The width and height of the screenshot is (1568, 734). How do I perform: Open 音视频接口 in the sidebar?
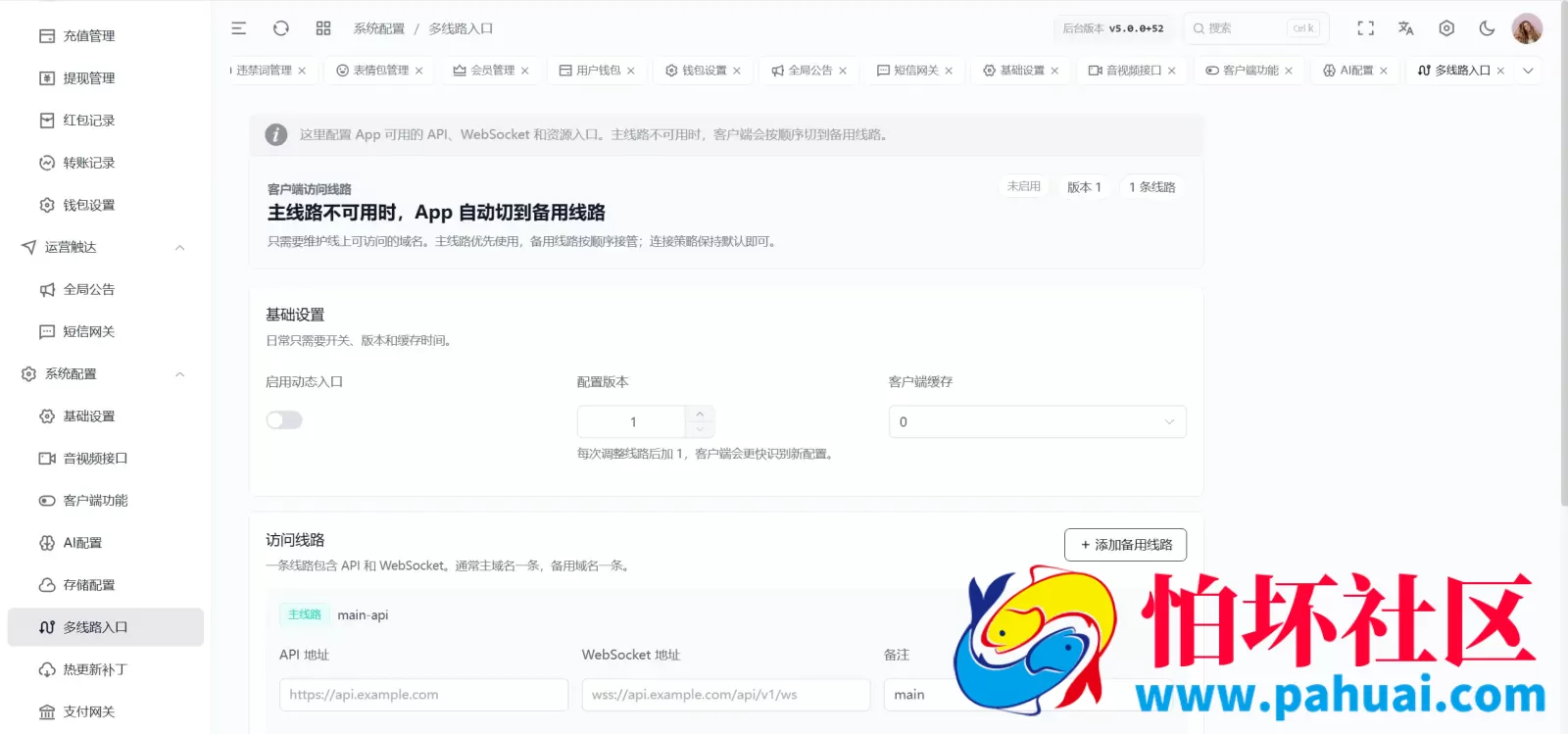[x=105, y=458]
